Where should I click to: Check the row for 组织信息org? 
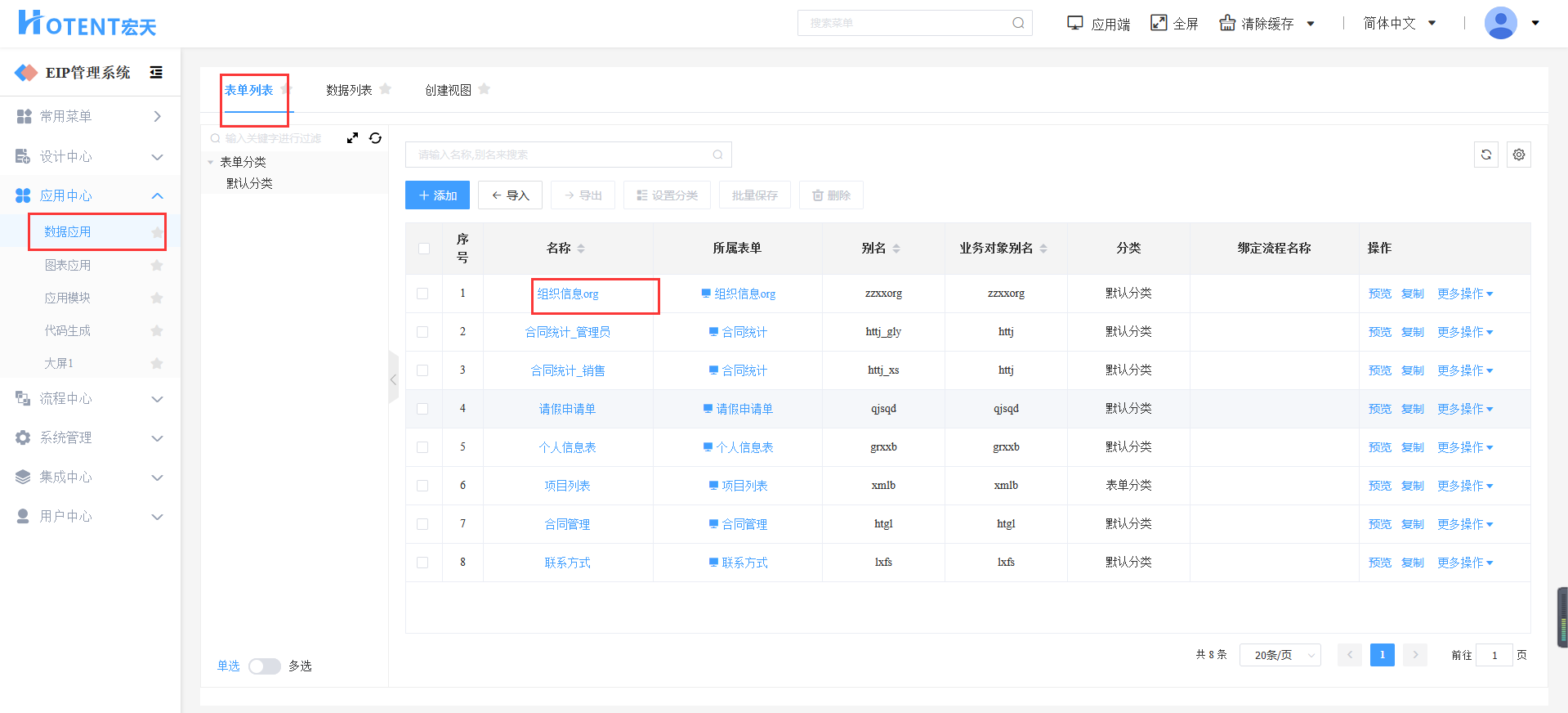422,294
